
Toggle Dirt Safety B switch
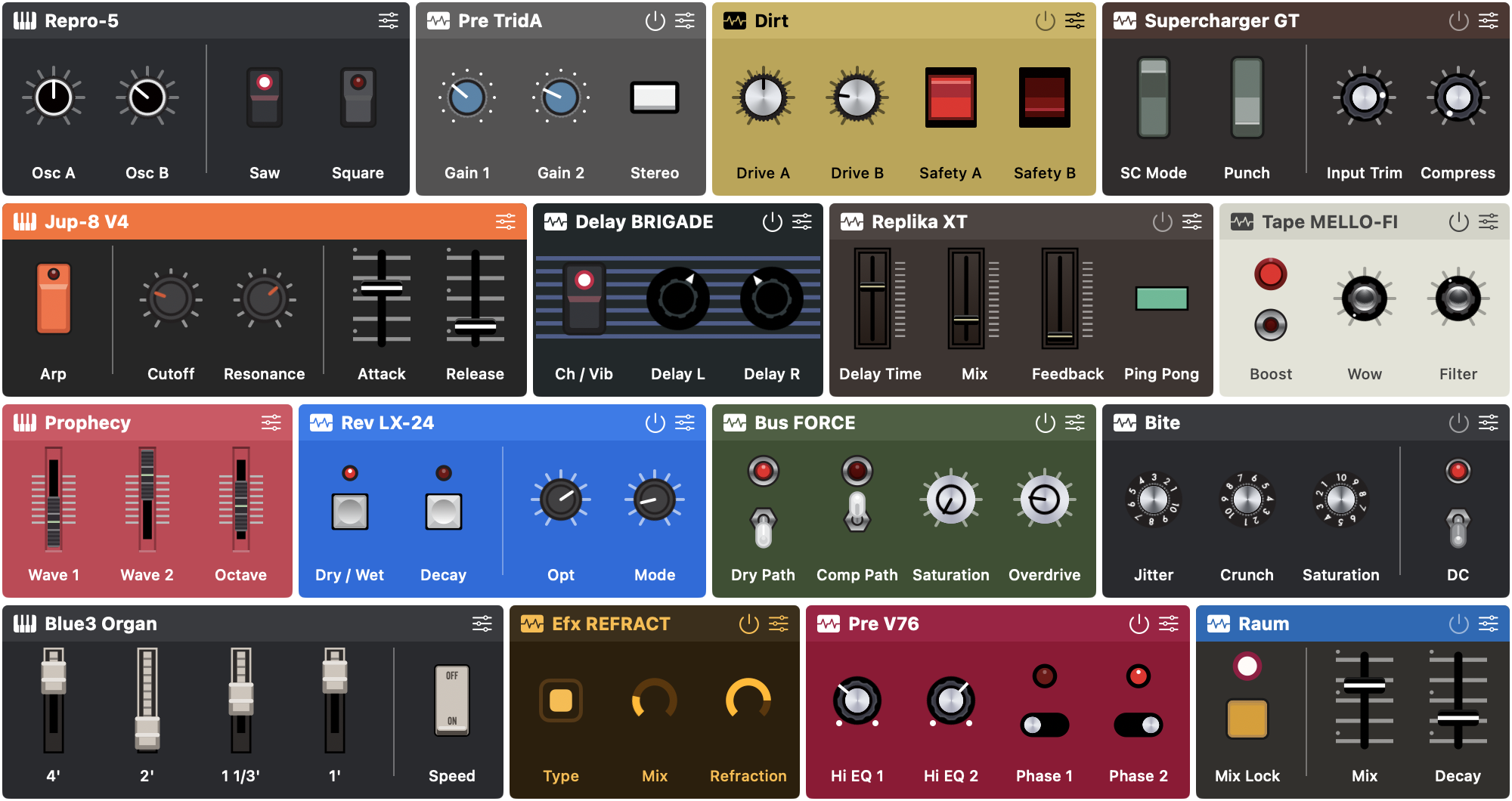point(1045,97)
